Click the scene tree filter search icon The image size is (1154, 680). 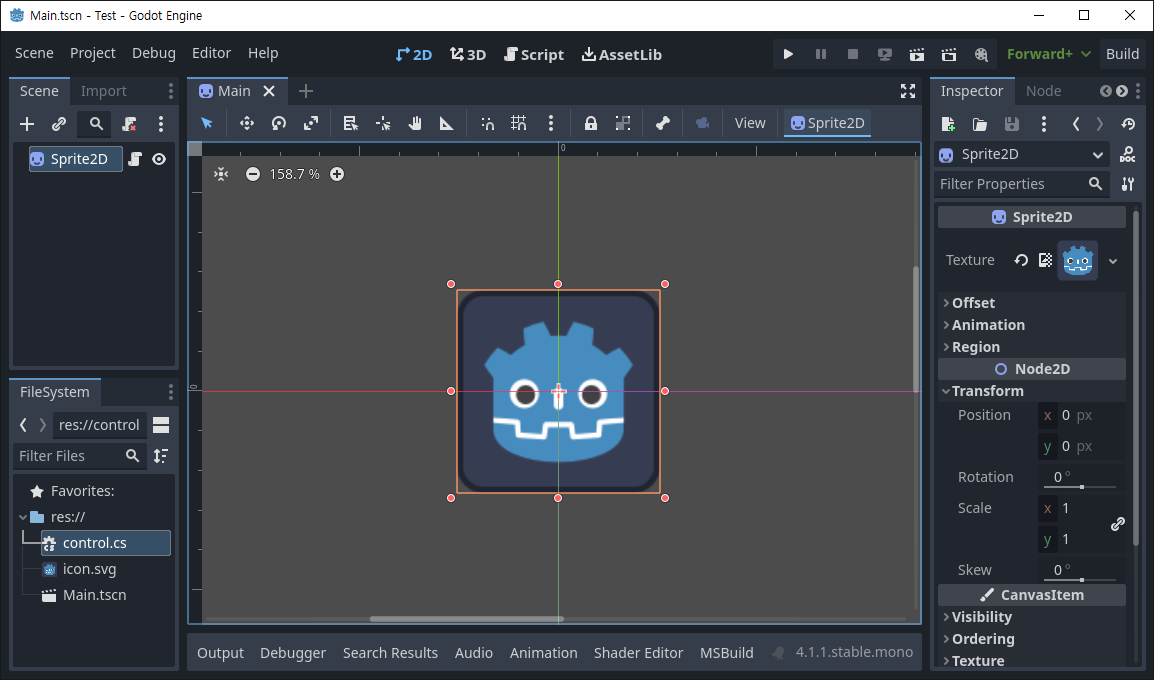click(x=96, y=124)
